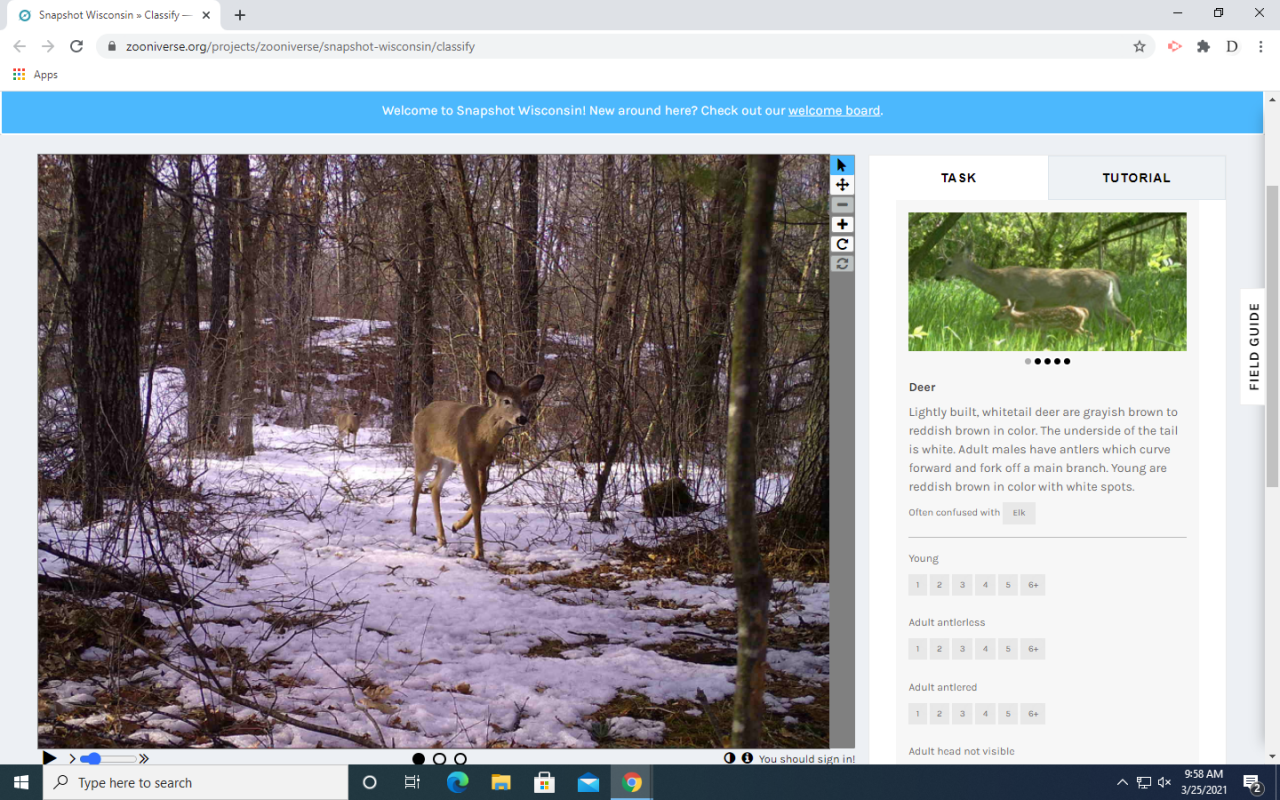Choose 3 for Young deer count
Screen dimensions: 1280x800
click(x=962, y=585)
